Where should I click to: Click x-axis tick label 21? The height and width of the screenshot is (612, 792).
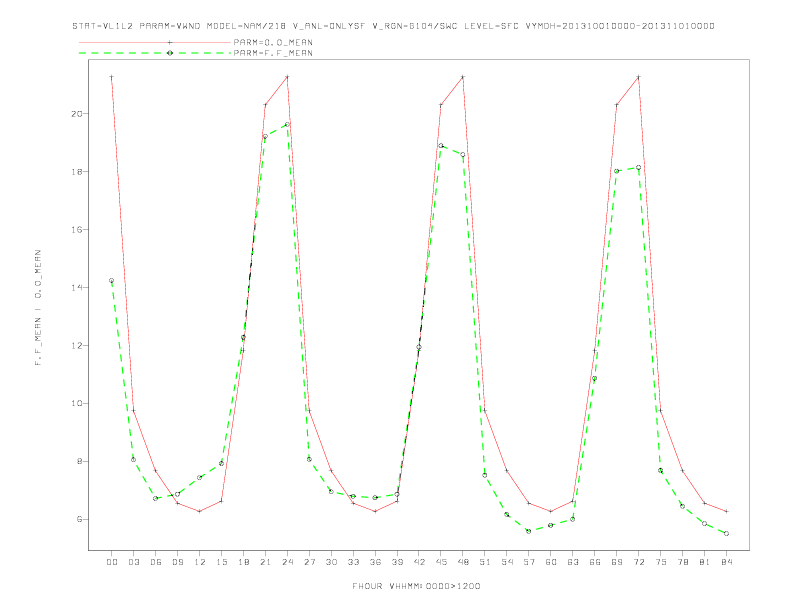(x=265, y=562)
